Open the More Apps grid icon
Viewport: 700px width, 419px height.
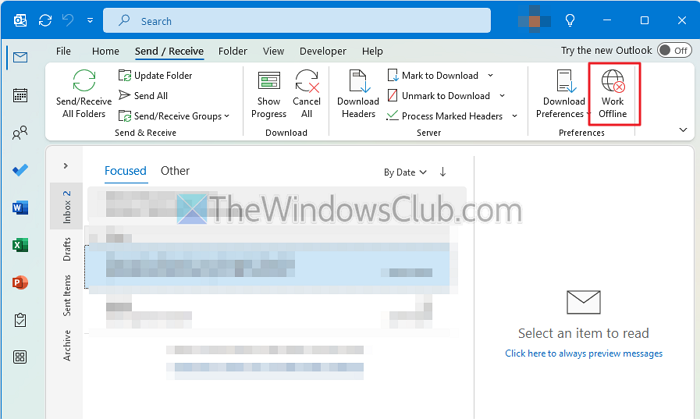tap(20, 357)
